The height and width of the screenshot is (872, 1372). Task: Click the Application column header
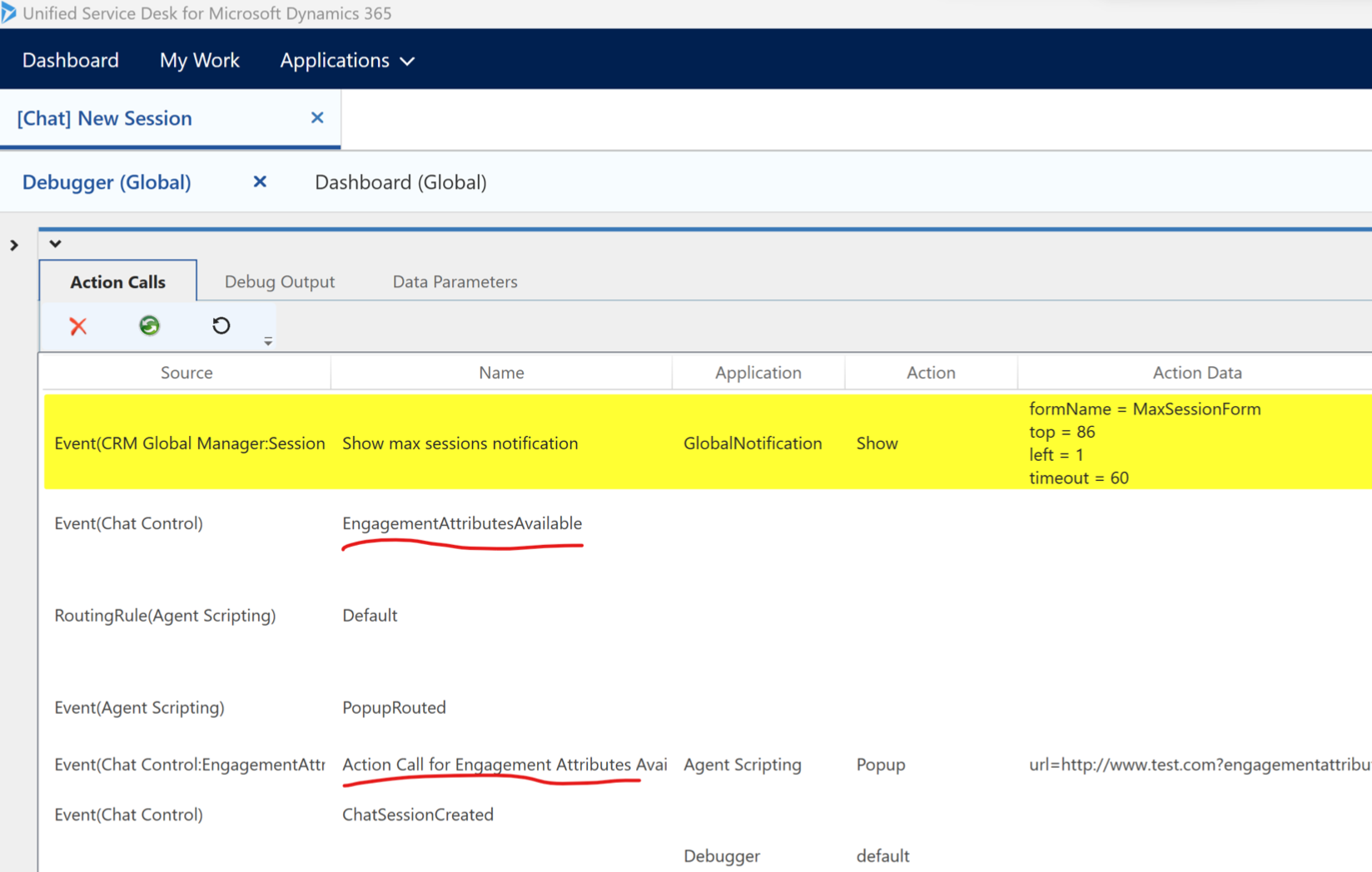[758, 373]
